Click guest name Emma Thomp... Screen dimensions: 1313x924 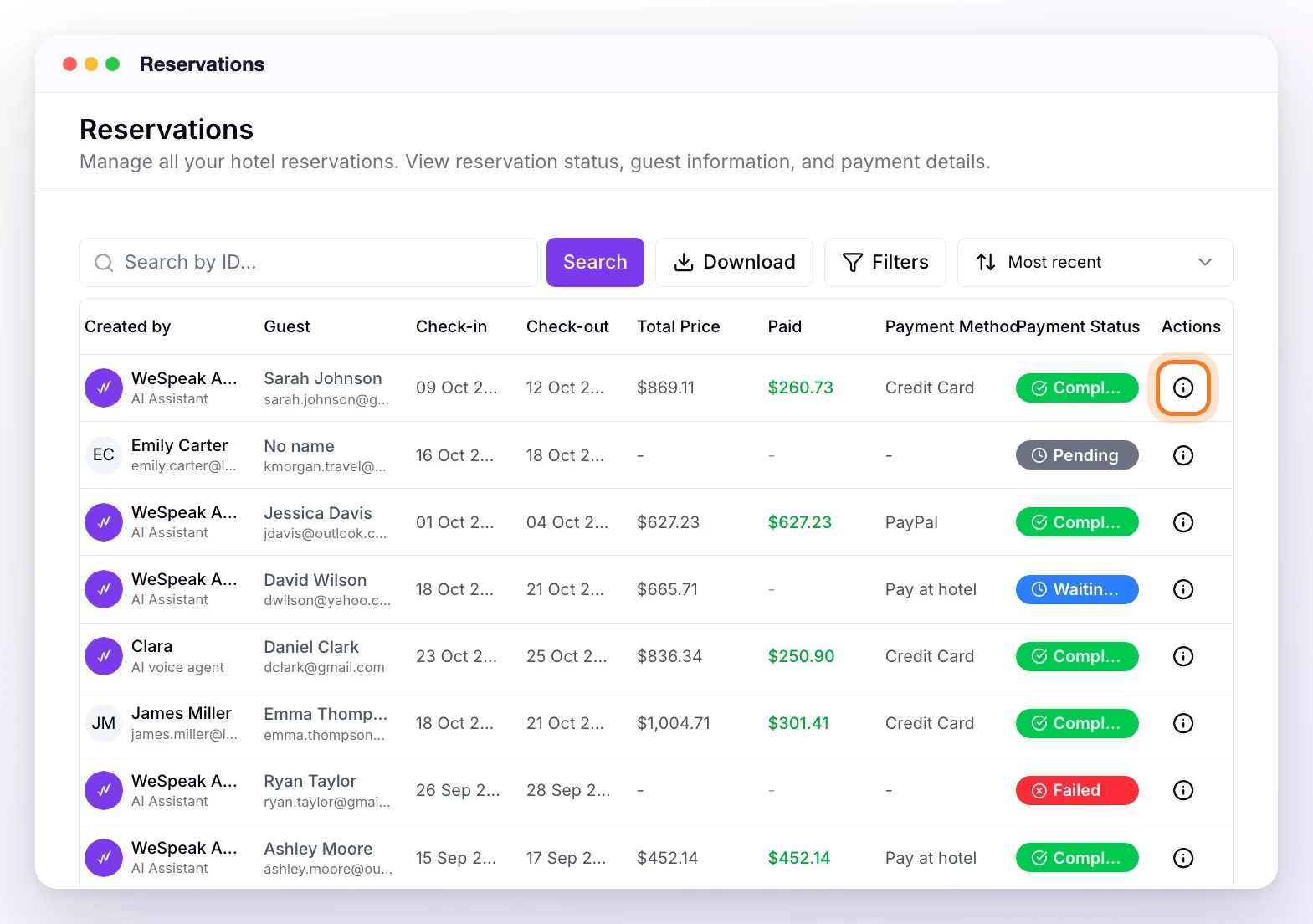(x=326, y=714)
